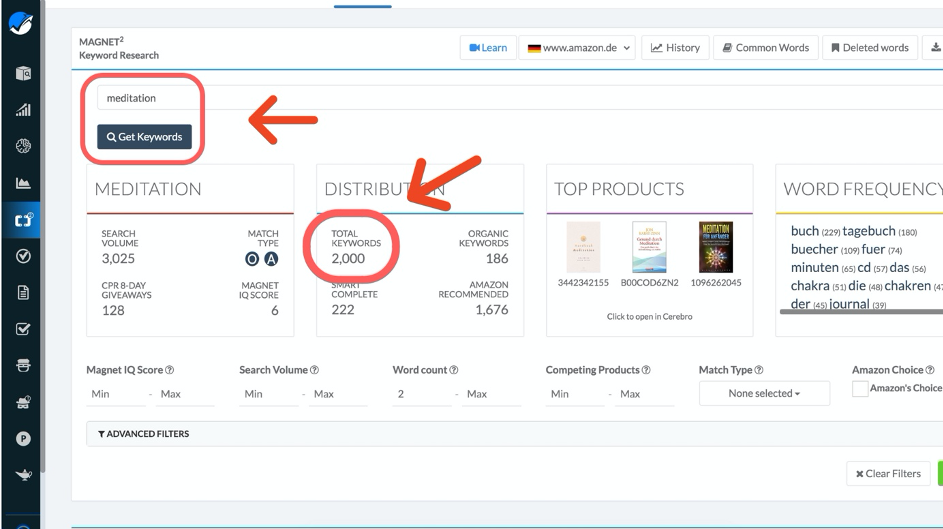943x529 pixels.
Task: Click help icon beside Magnet IQ Score
Action: click(x=170, y=370)
